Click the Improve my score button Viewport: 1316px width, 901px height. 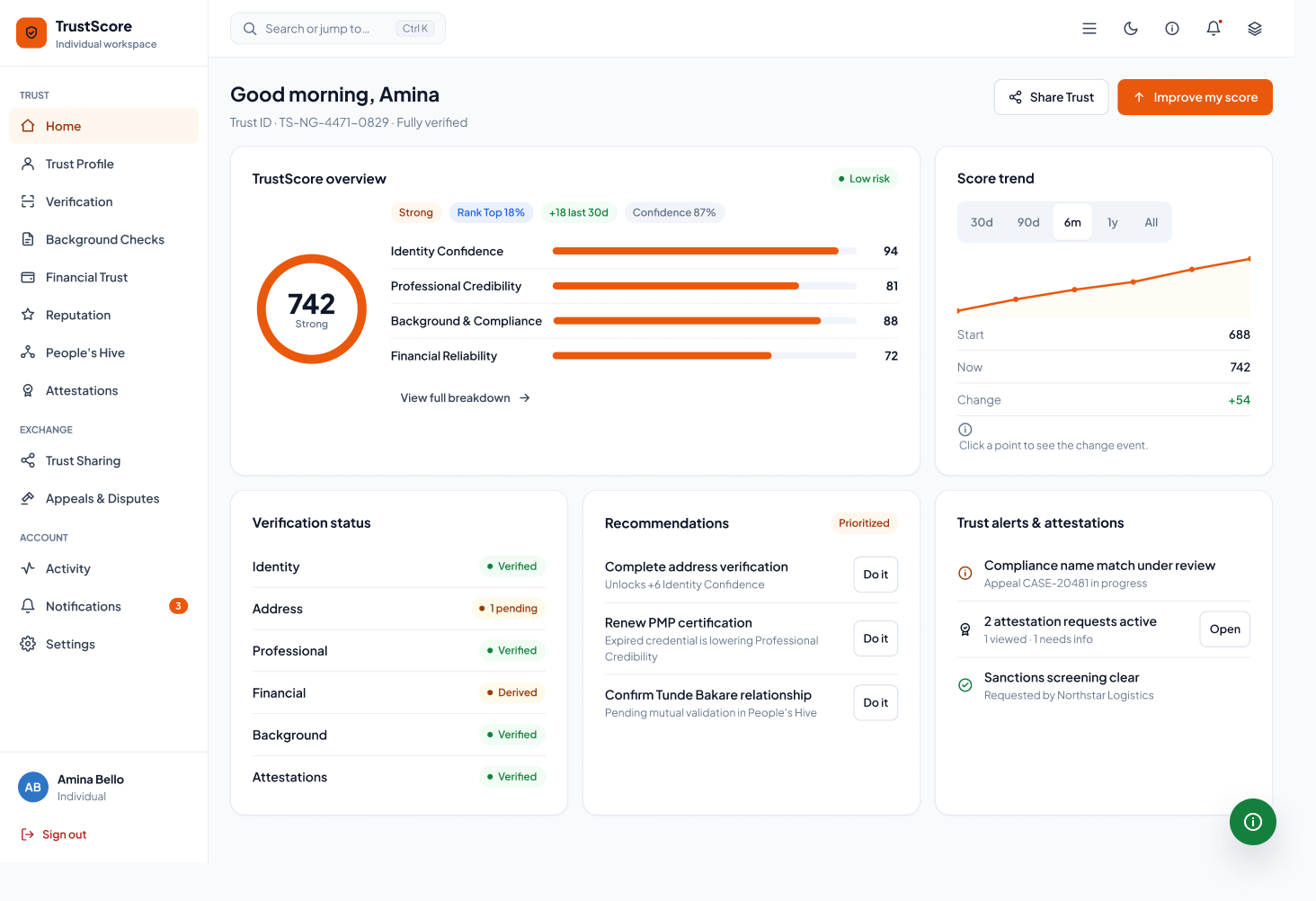[1195, 97]
